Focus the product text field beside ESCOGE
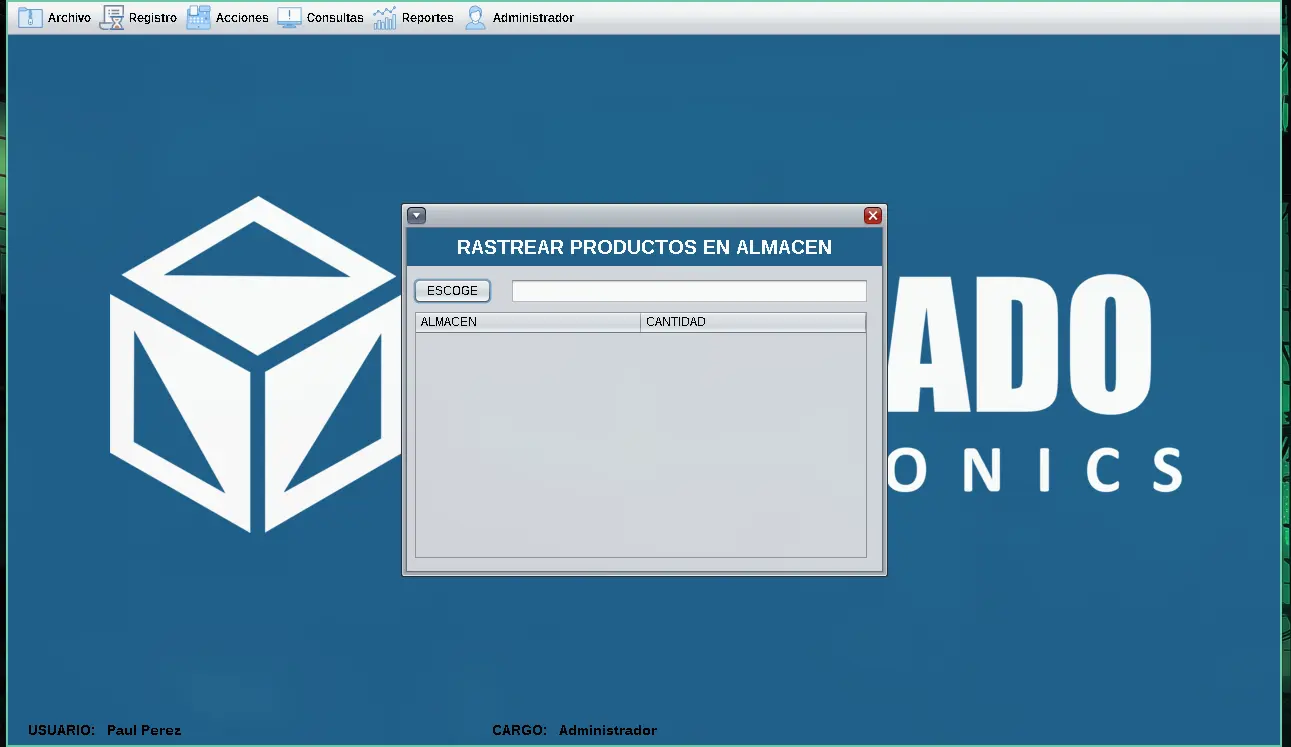This screenshot has width=1291, height=747. point(689,291)
